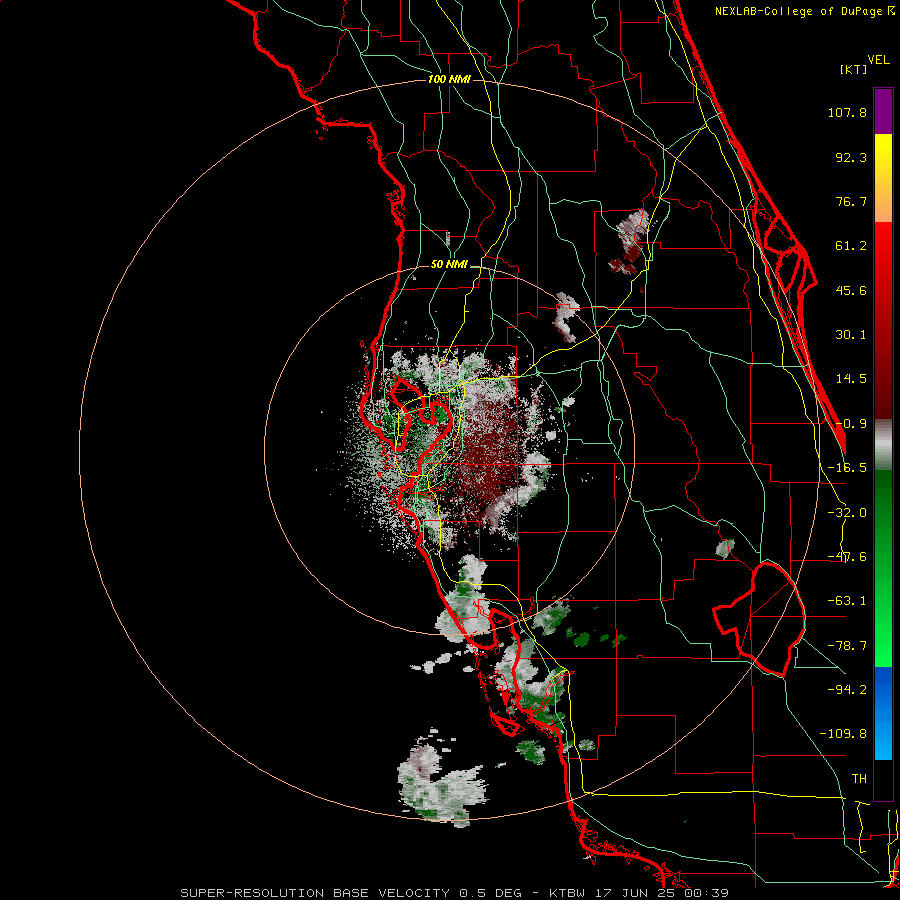Click the 50 NMI range ring label

click(x=449, y=264)
